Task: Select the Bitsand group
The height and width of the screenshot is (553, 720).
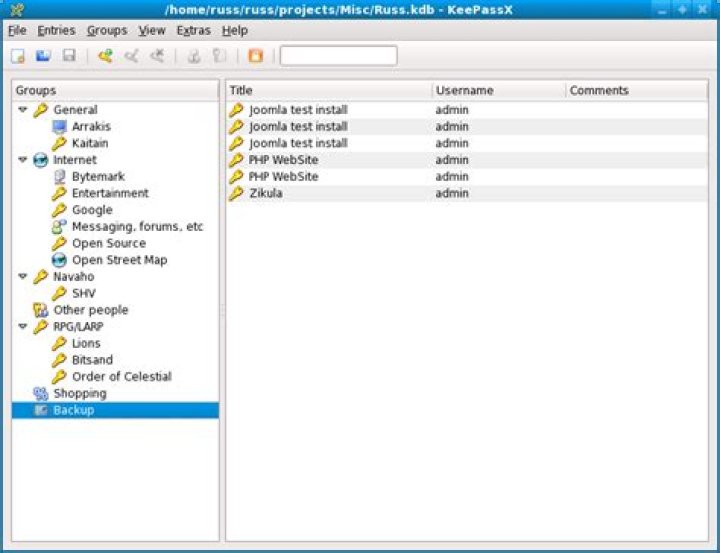Action: [x=92, y=360]
